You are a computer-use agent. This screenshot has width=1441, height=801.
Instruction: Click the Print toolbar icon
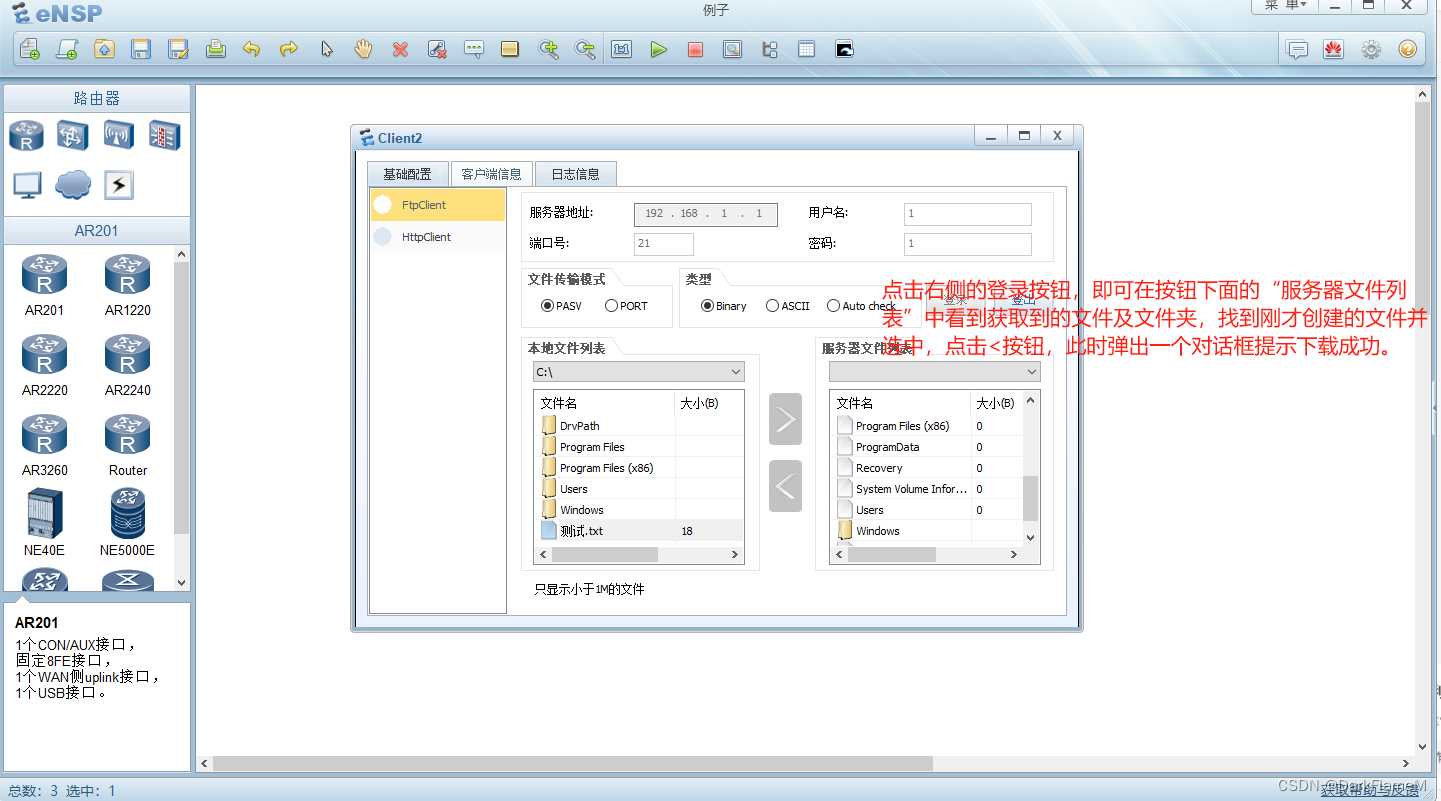coord(215,49)
